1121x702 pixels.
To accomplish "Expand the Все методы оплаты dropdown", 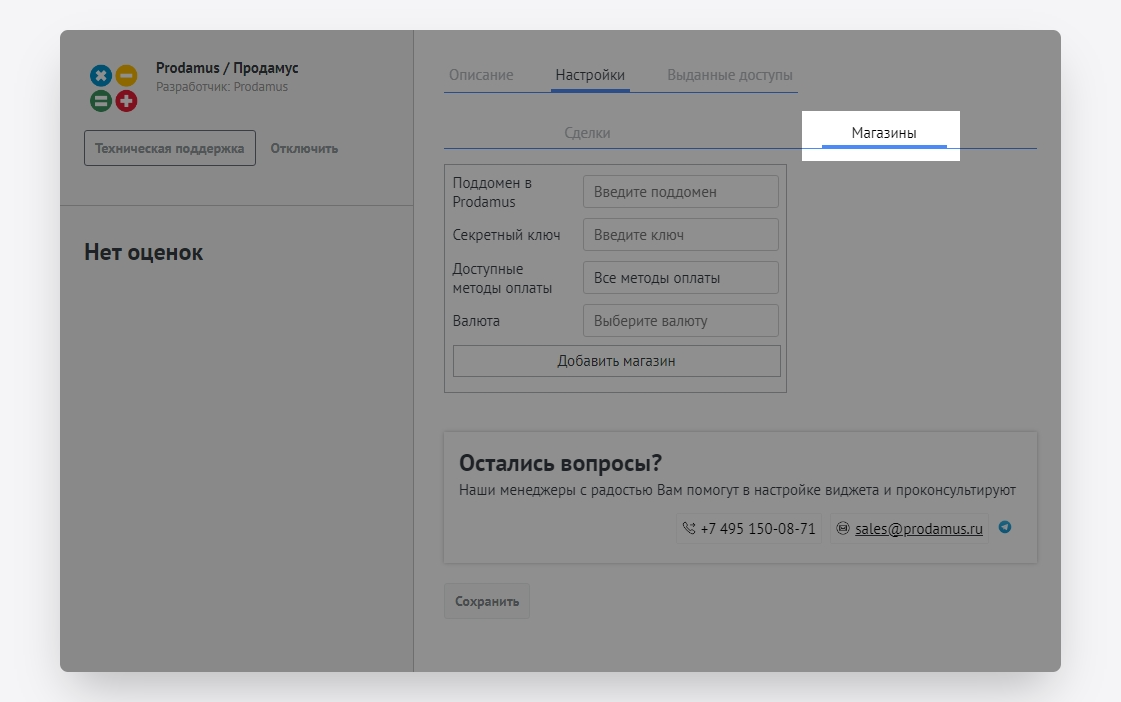I will [680, 278].
